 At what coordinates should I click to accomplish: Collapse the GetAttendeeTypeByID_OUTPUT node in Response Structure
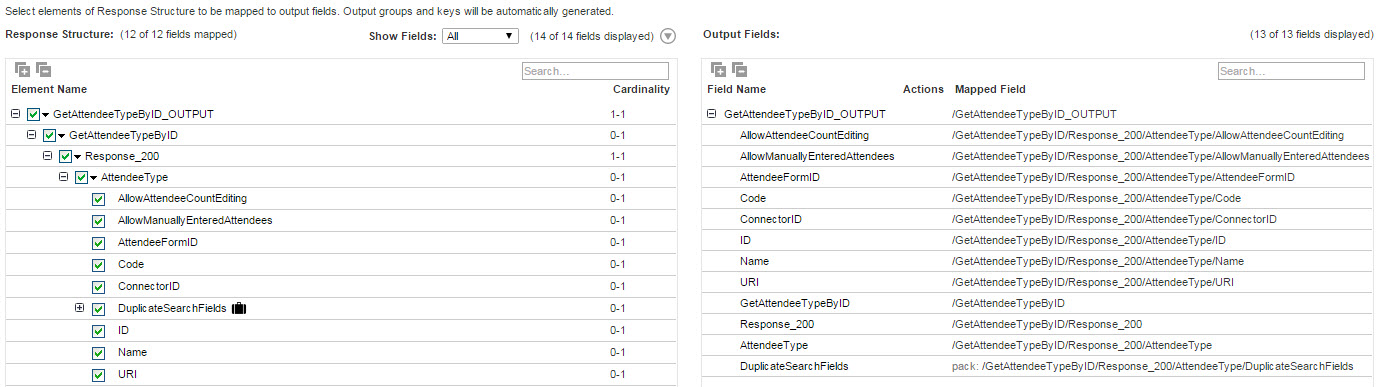tap(16, 114)
